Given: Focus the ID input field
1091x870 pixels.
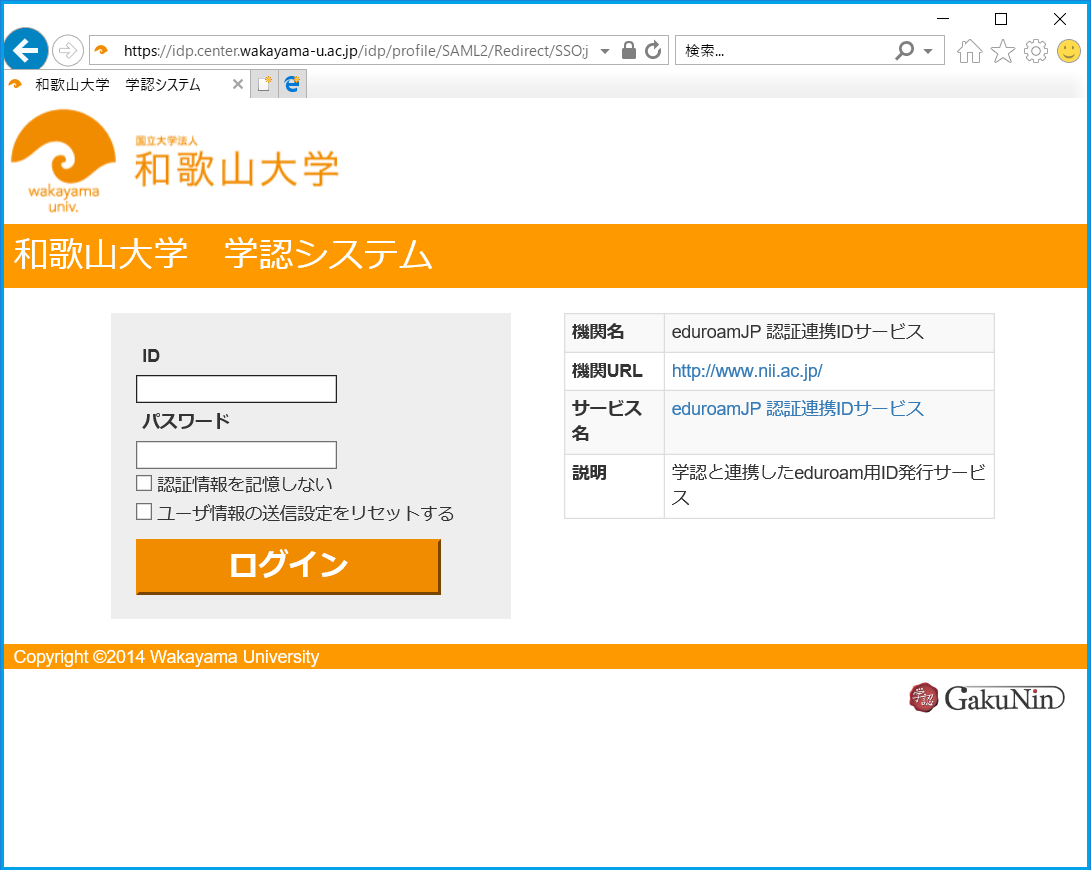Looking at the screenshot, I should click(x=237, y=388).
